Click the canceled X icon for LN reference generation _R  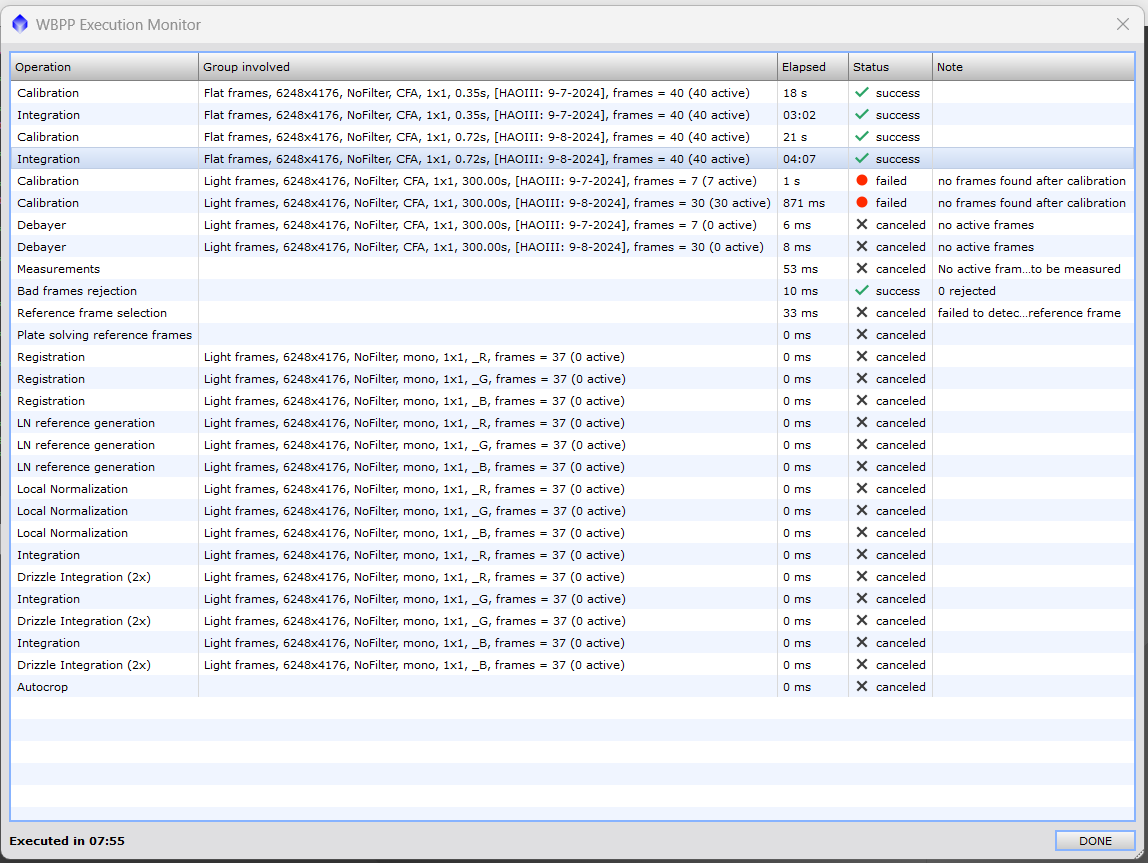(862, 422)
